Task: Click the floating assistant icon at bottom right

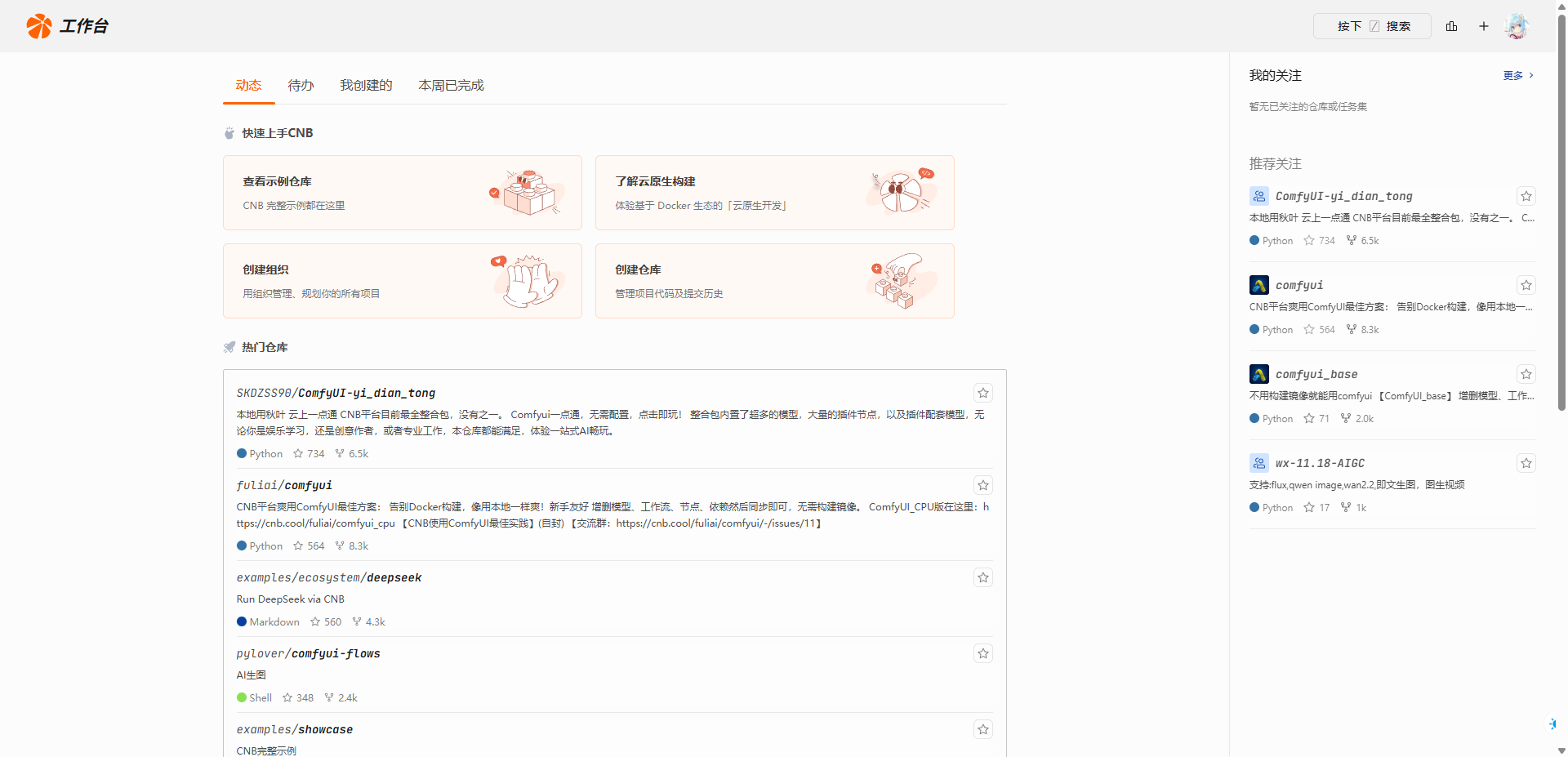Action: (1552, 724)
